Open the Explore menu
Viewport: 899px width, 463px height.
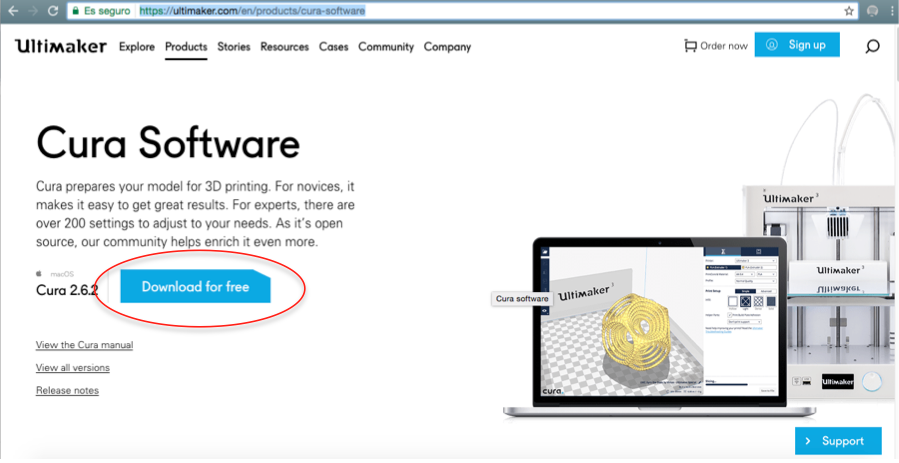[x=137, y=47]
